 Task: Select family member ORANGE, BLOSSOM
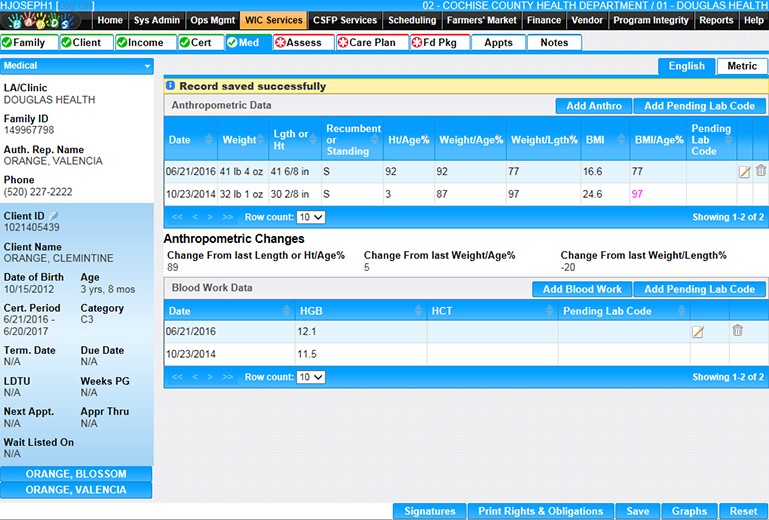tap(76, 474)
